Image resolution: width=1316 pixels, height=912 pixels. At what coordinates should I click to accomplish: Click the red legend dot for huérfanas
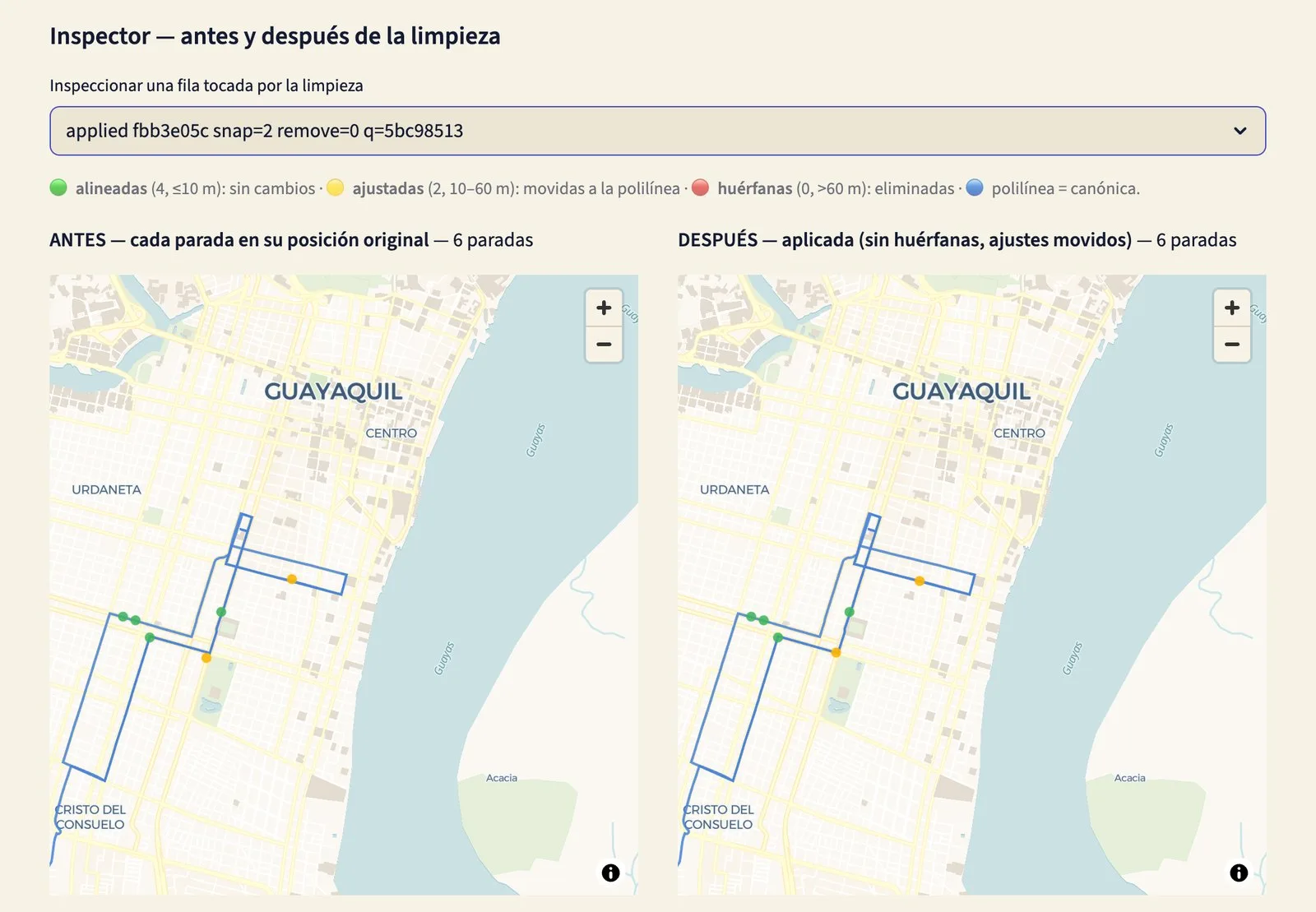pos(701,187)
